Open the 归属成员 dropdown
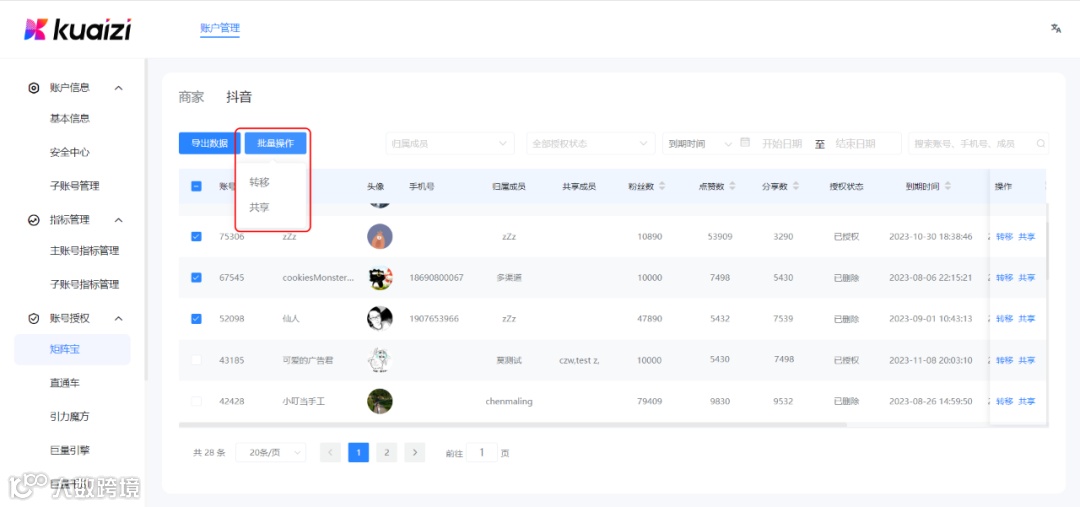 click(x=450, y=143)
